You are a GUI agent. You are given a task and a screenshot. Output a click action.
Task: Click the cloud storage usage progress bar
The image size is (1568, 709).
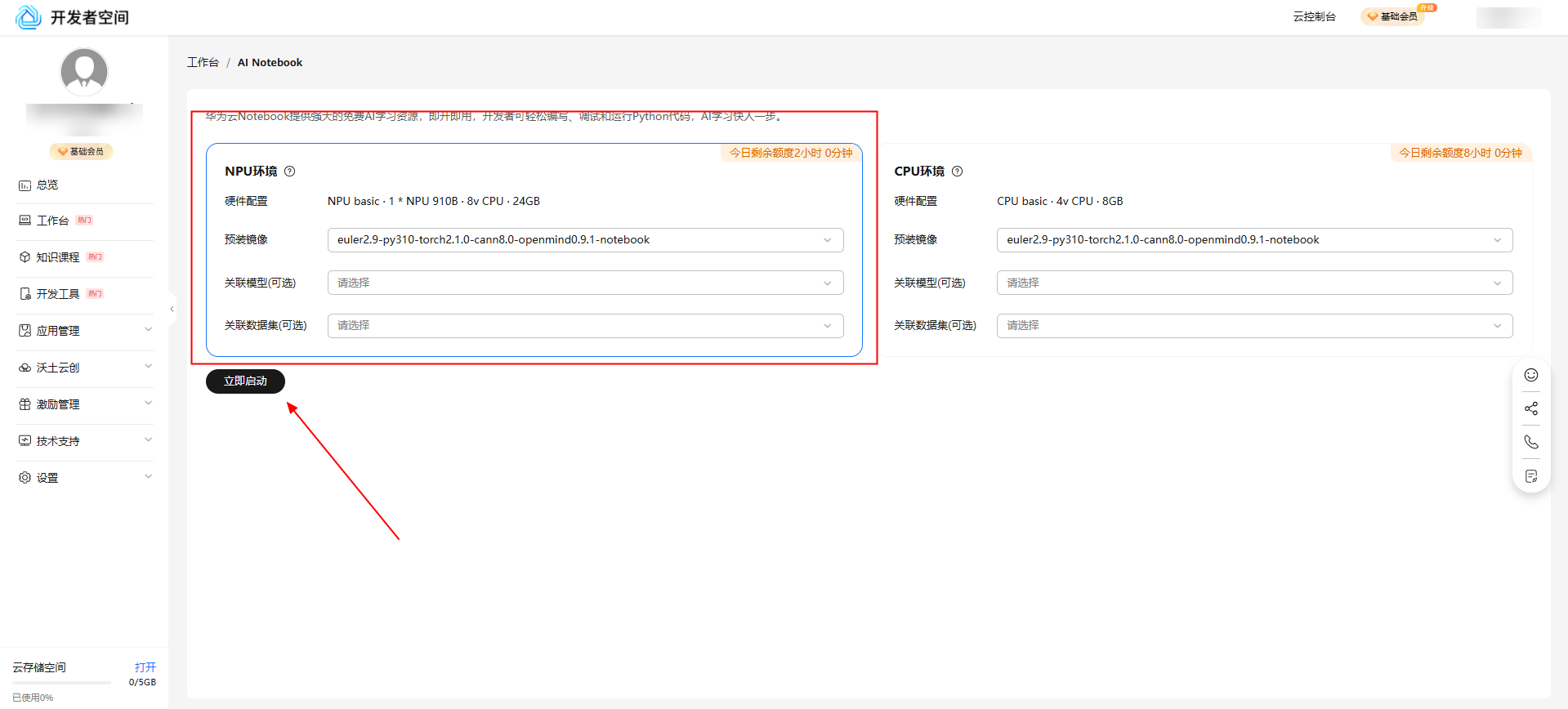tap(62, 682)
